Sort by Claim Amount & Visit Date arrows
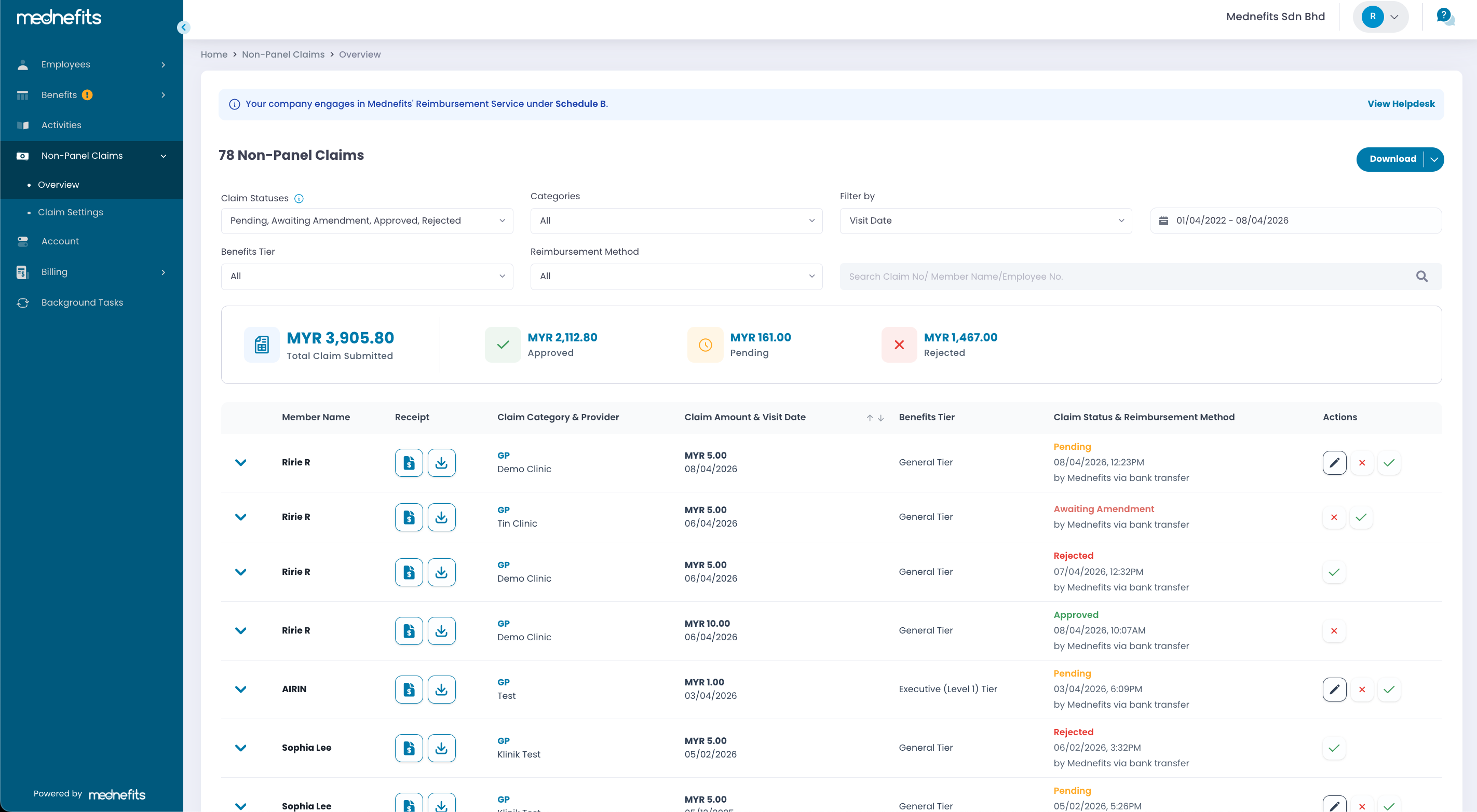 [x=875, y=418]
